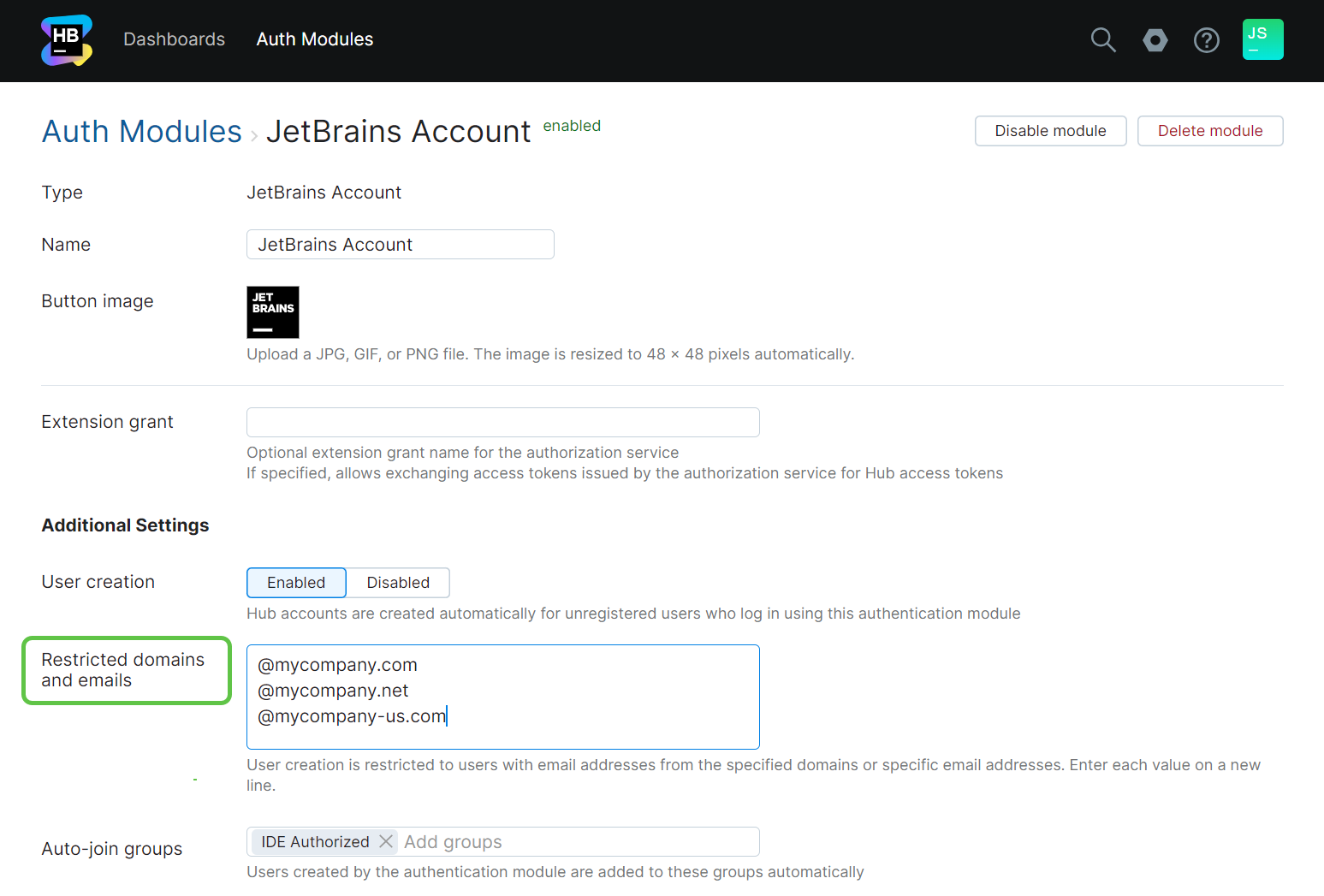Focus the Name input field

click(401, 245)
